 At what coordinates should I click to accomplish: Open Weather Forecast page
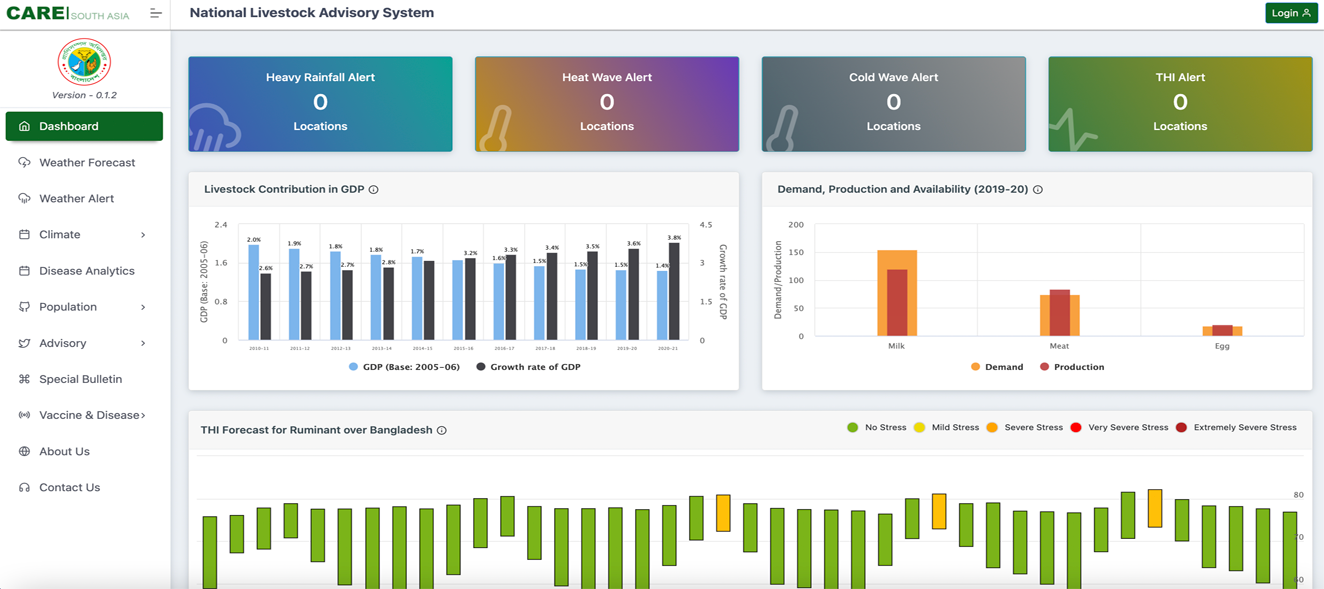[x=84, y=162]
